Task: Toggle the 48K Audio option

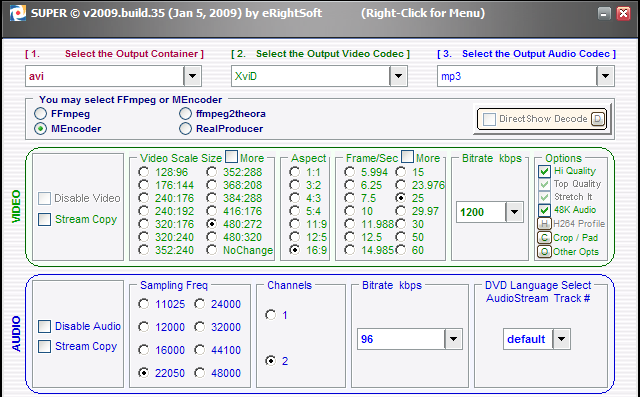Action: (x=544, y=210)
